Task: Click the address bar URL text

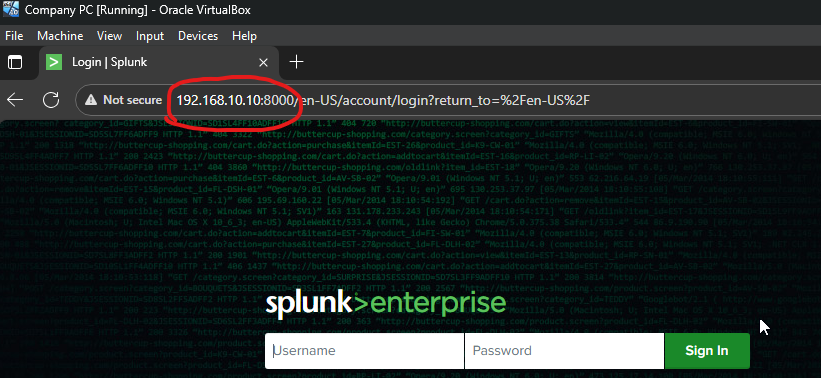Action: 385,100
